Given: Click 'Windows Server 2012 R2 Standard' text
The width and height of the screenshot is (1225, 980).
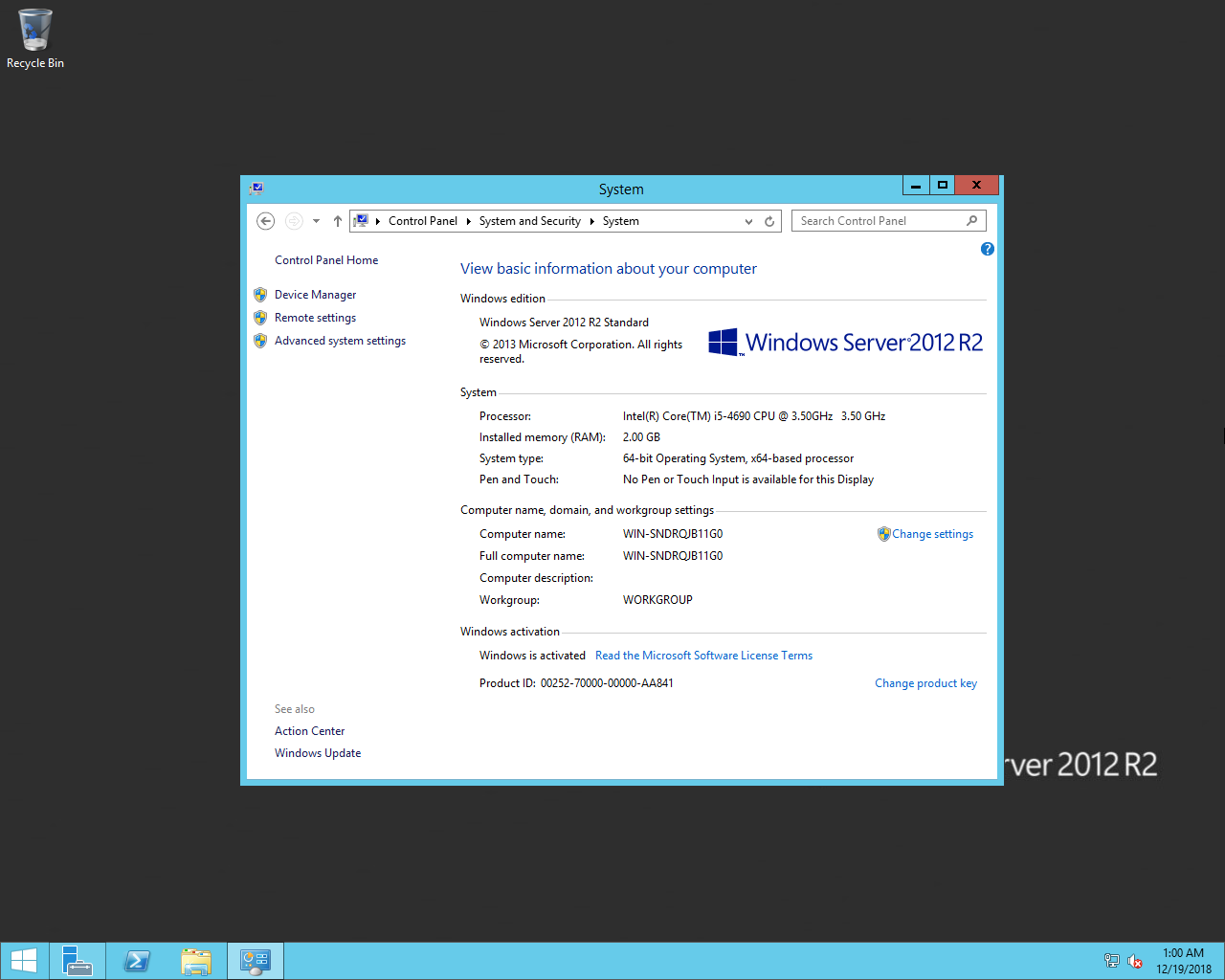Looking at the screenshot, I should point(564,323).
